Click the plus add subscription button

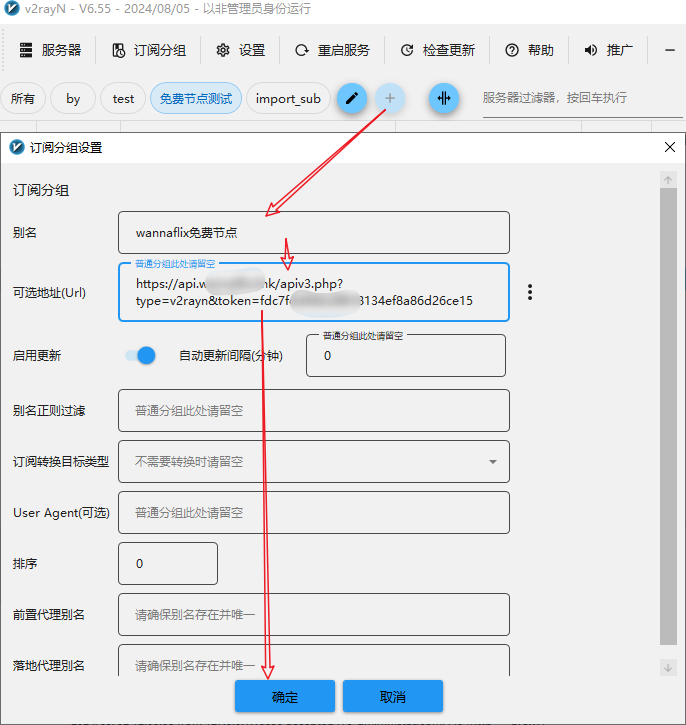click(390, 98)
